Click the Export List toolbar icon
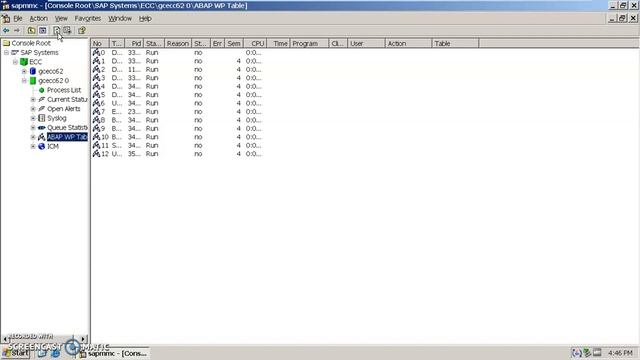 [x=67, y=31]
